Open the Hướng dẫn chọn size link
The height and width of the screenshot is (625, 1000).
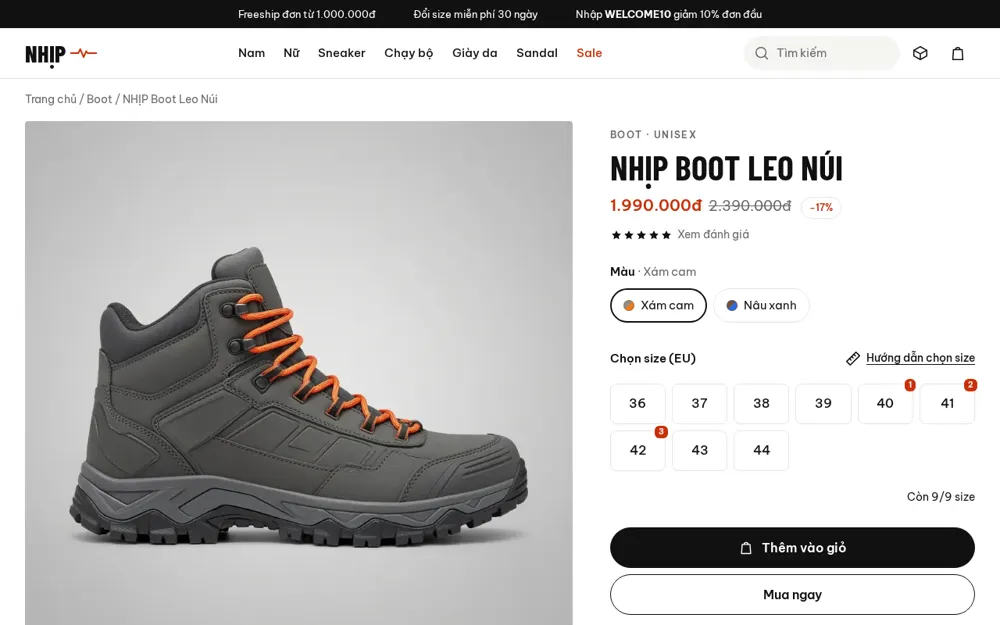(920, 358)
